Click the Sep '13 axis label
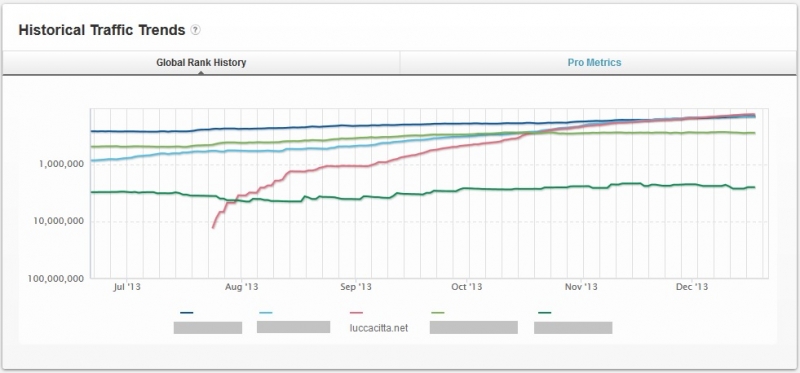Image resolution: width=800 pixels, height=373 pixels. [356, 287]
